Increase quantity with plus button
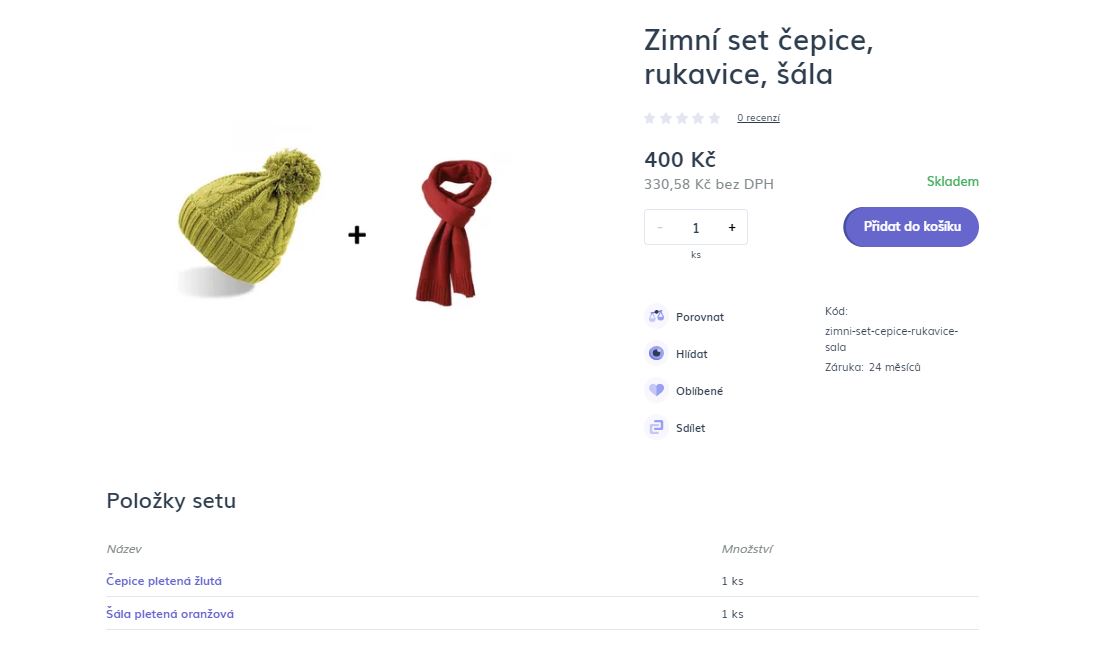 coord(732,228)
